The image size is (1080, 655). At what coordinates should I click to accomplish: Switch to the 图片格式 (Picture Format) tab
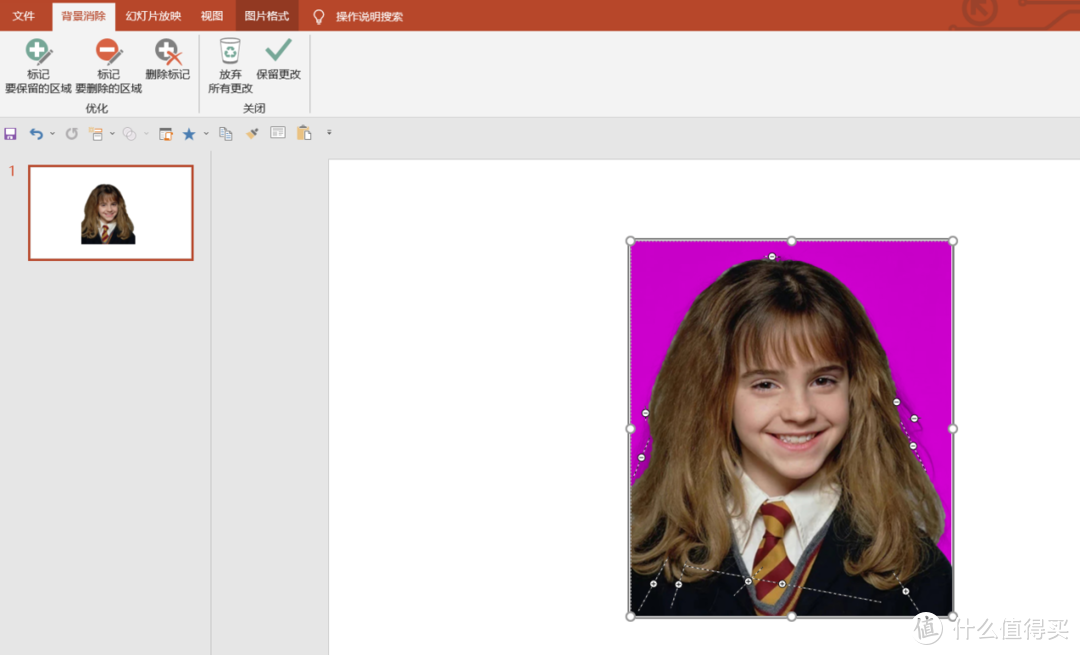tap(267, 16)
